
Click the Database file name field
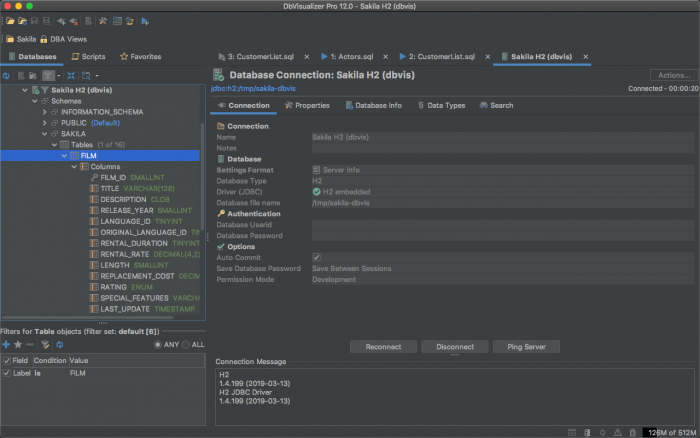503,203
